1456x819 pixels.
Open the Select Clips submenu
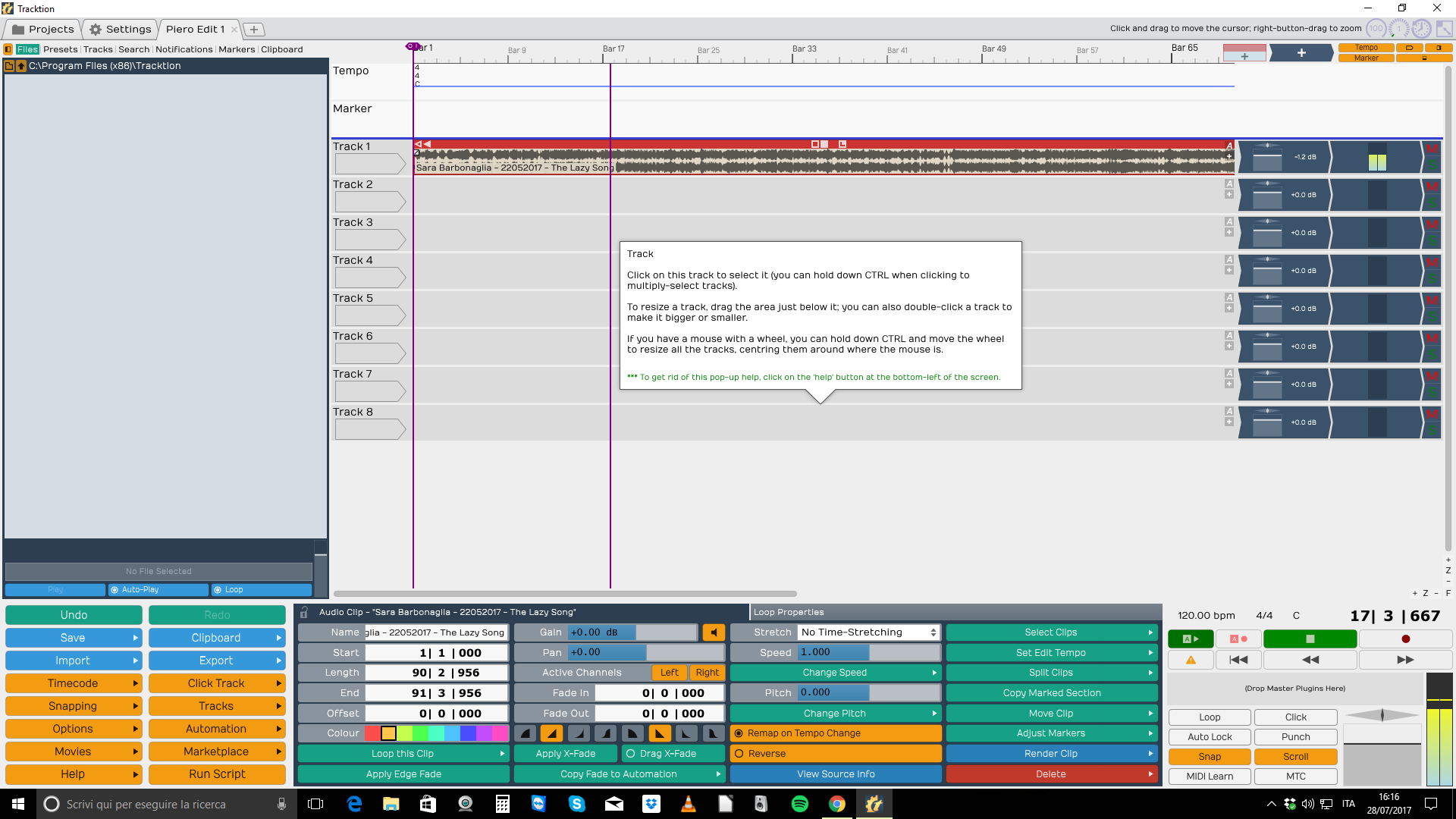point(1052,632)
